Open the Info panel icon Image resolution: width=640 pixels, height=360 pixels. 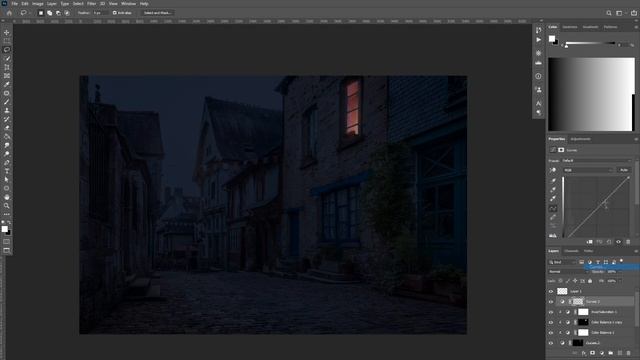click(x=538, y=76)
